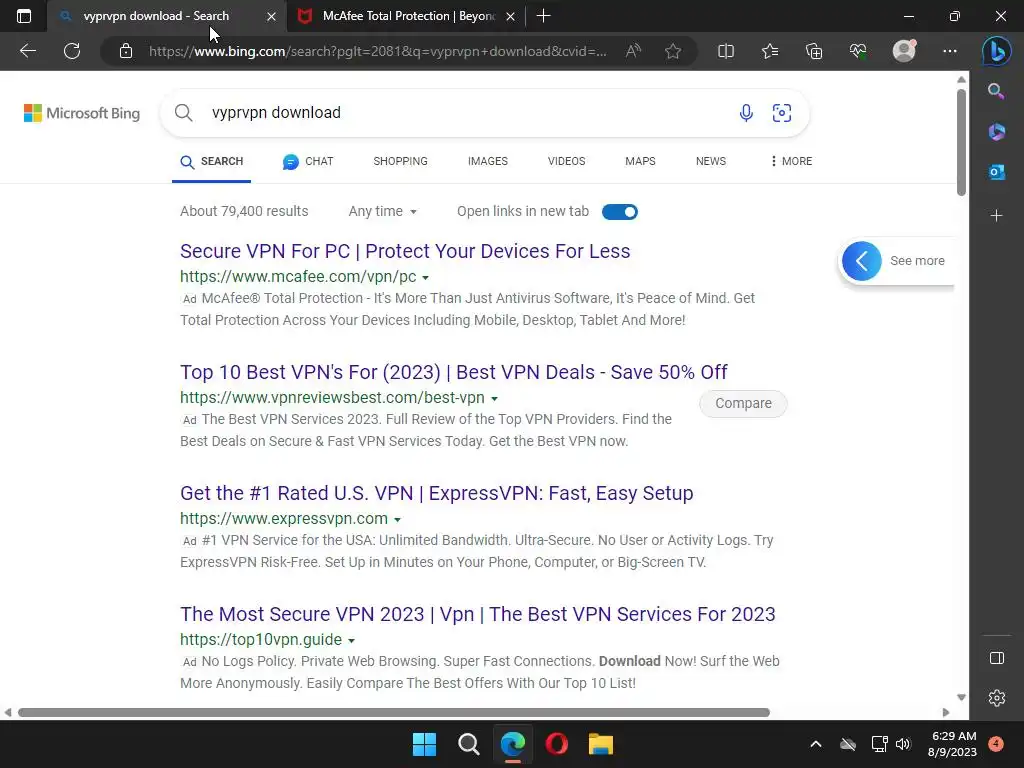Viewport: 1024px width, 768px height.
Task: Hide the sidebar panel icon
Action: point(997,658)
